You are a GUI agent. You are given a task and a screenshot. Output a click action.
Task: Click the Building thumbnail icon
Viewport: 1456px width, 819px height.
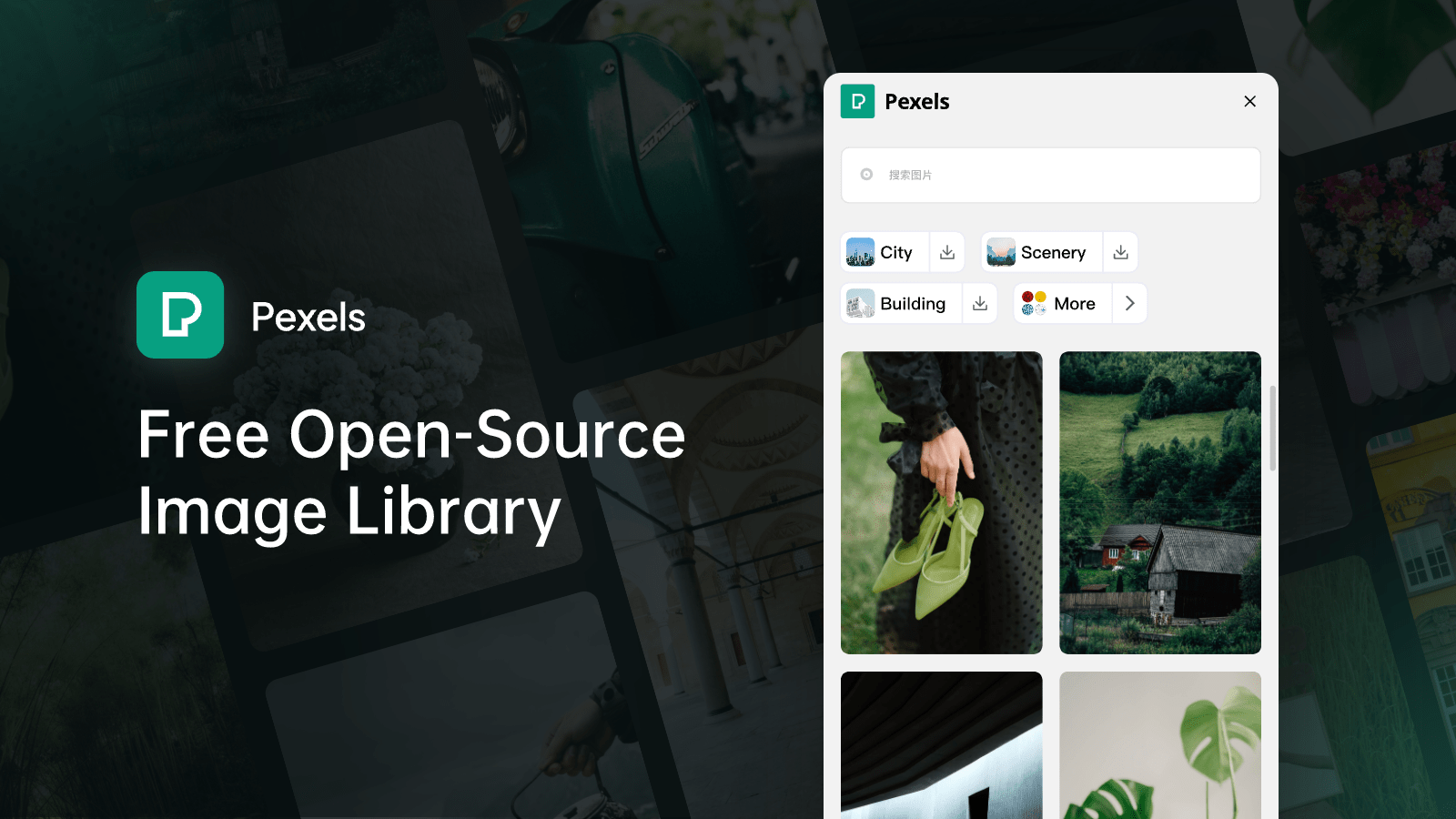point(860,303)
